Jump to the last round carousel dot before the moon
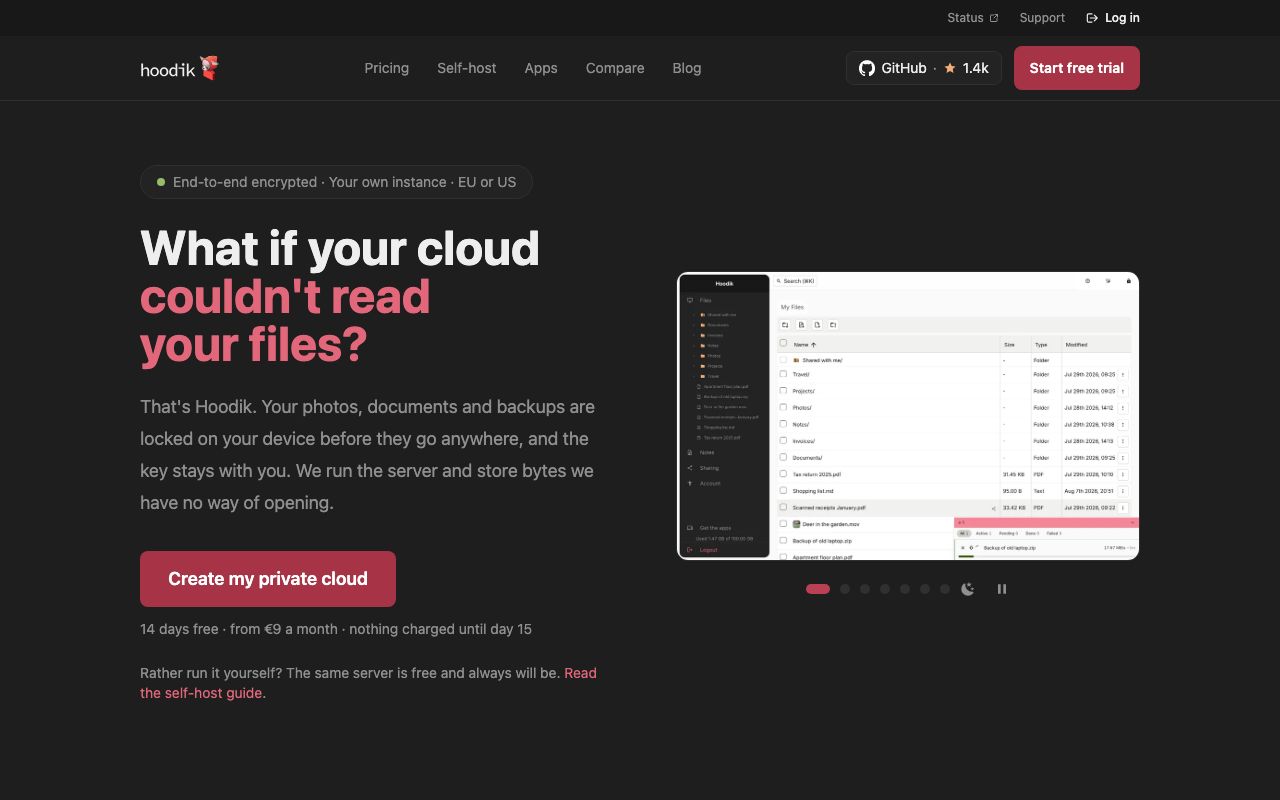 (945, 589)
